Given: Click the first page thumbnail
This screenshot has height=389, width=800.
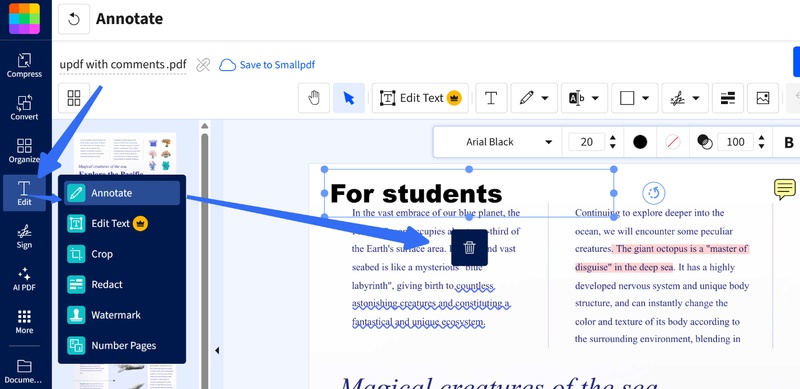Looking at the screenshot, I should pyautogui.click(x=125, y=154).
